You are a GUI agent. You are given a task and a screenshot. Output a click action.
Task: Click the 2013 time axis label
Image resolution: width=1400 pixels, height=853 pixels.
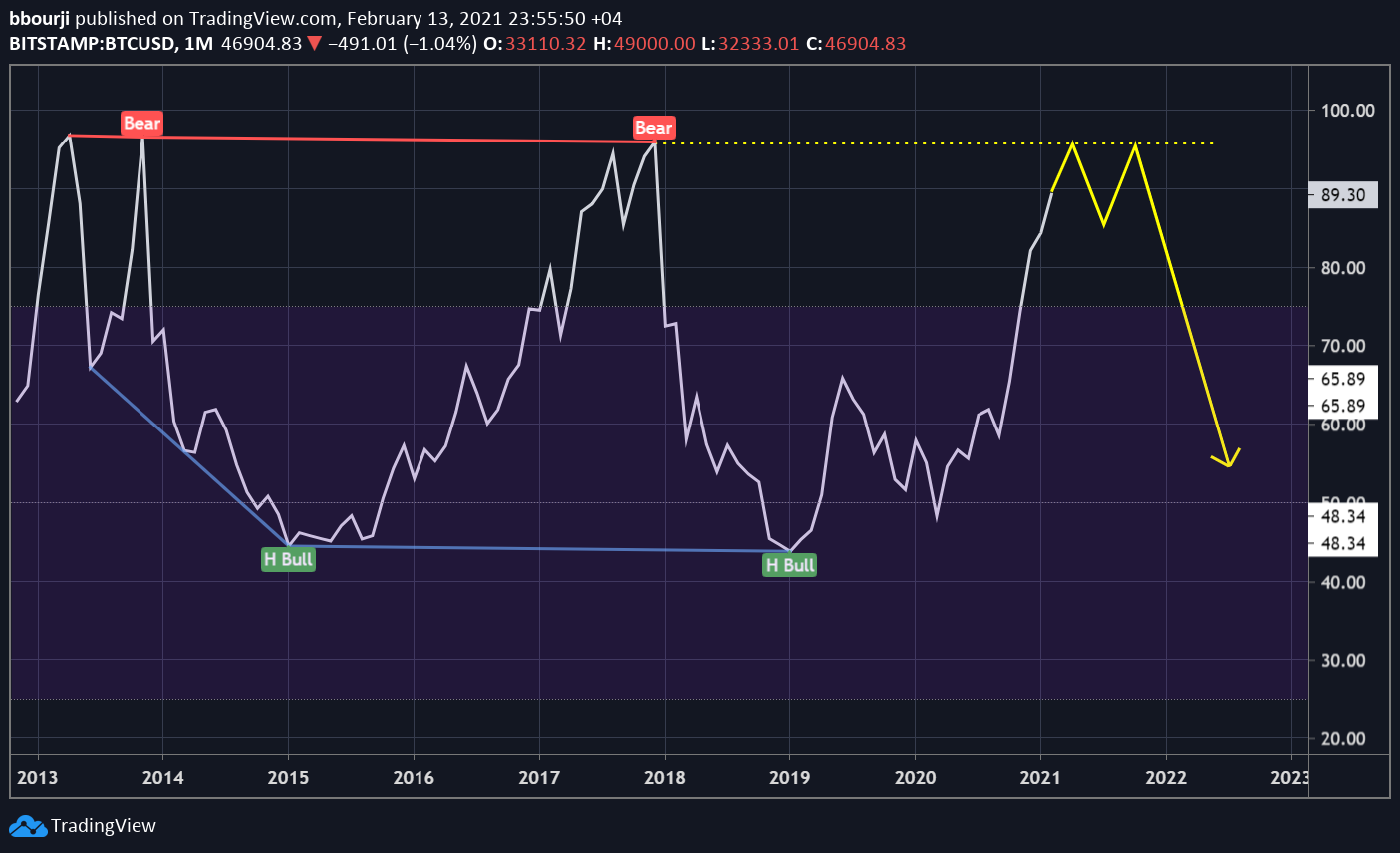click(x=38, y=778)
